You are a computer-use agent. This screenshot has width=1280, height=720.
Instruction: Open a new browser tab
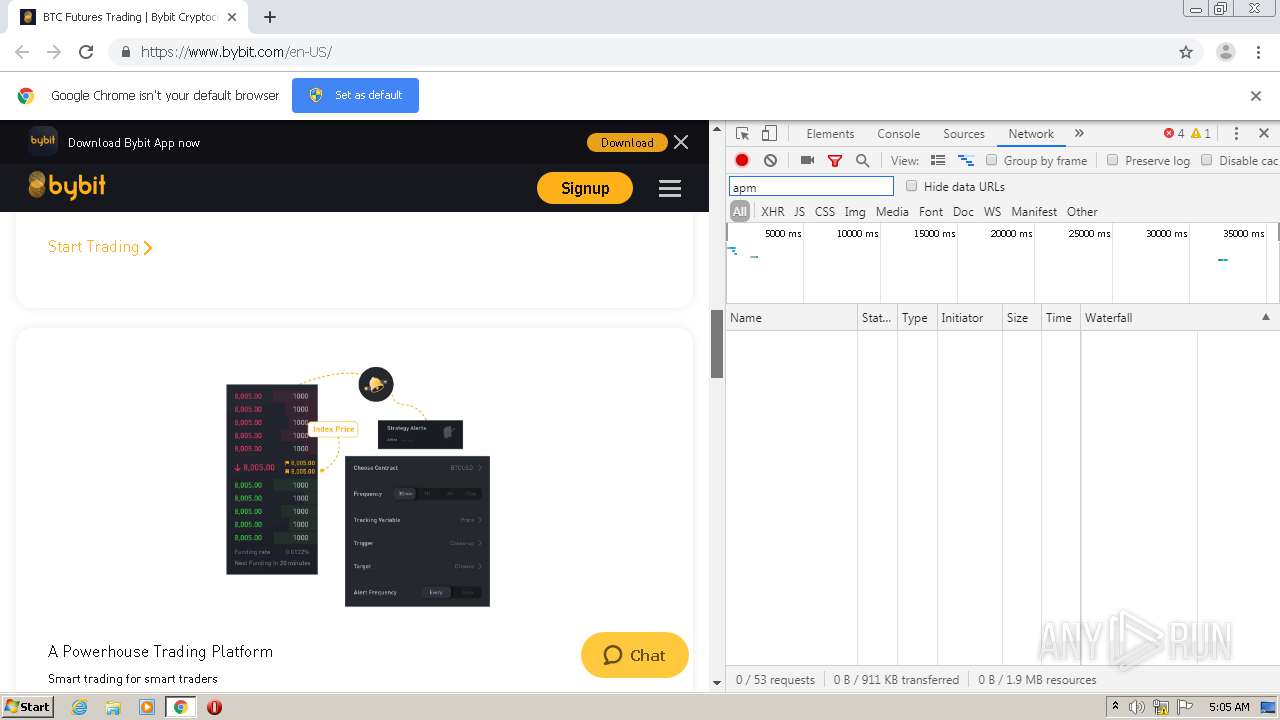(270, 17)
